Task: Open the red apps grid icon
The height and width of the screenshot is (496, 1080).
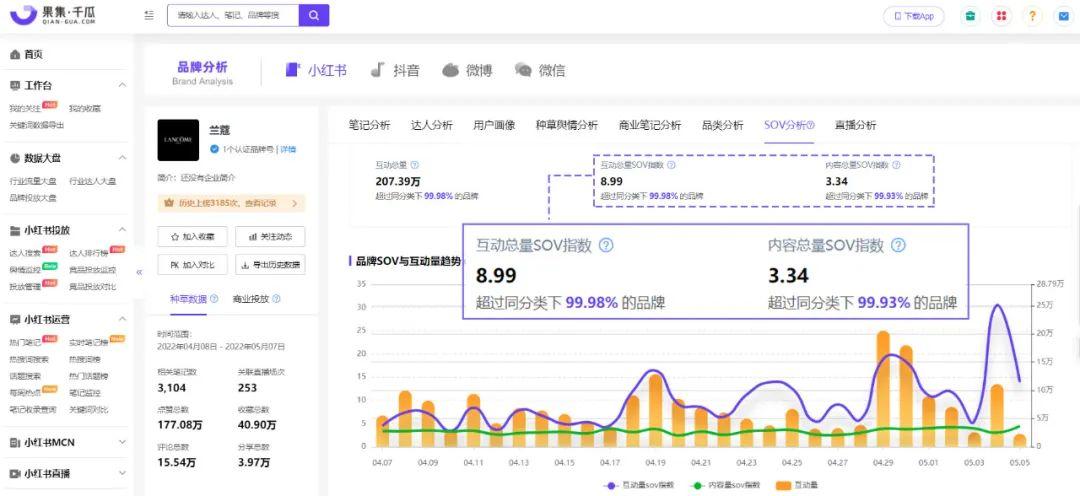Action: click(1001, 16)
